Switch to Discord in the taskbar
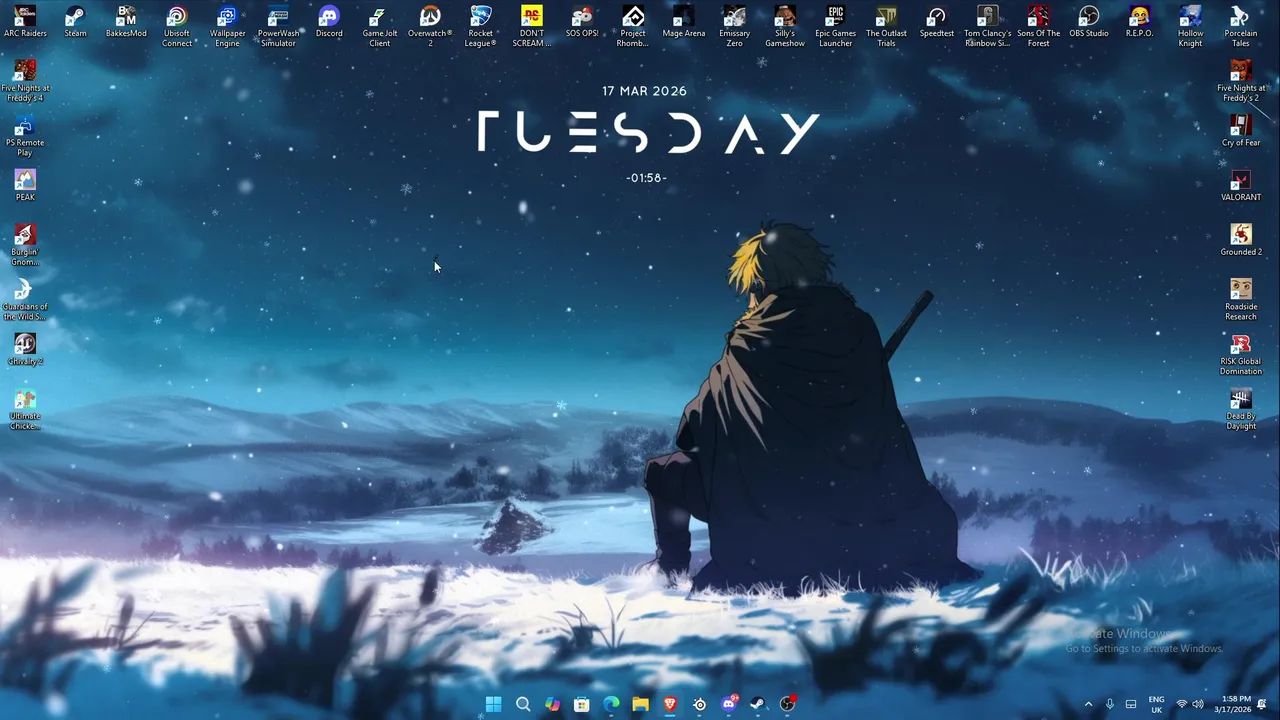 click(729, 704)
